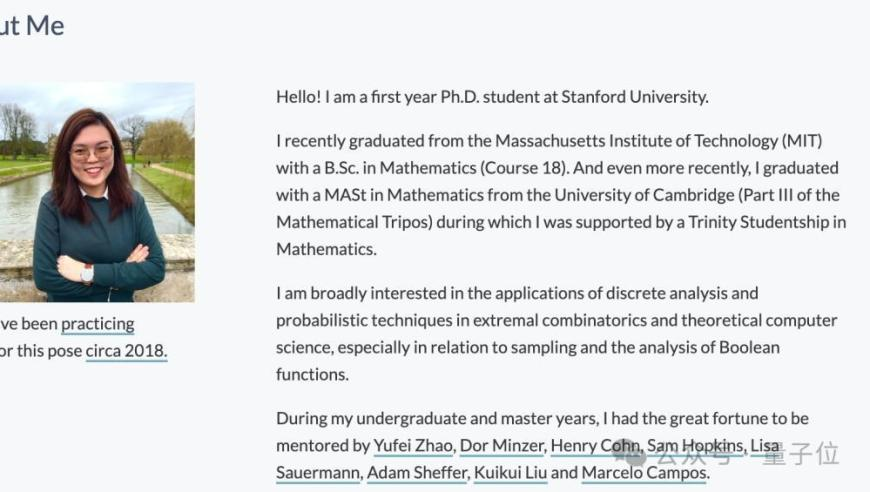This screenshot has height=492, width=870.
Task: Open the Yufei Zhao mentor link
Action: coord(413,445)
